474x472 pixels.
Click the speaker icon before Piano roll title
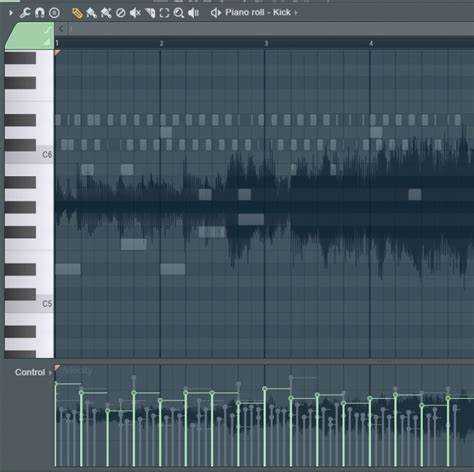(216, 13)
